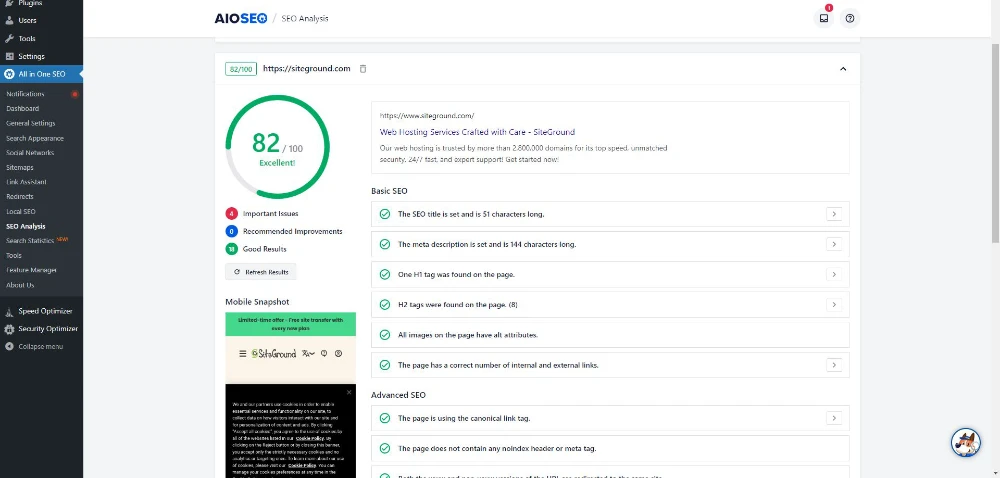Open Feature Manager submenu
This screenshot has height=478, width=1000.
[31, 270]
